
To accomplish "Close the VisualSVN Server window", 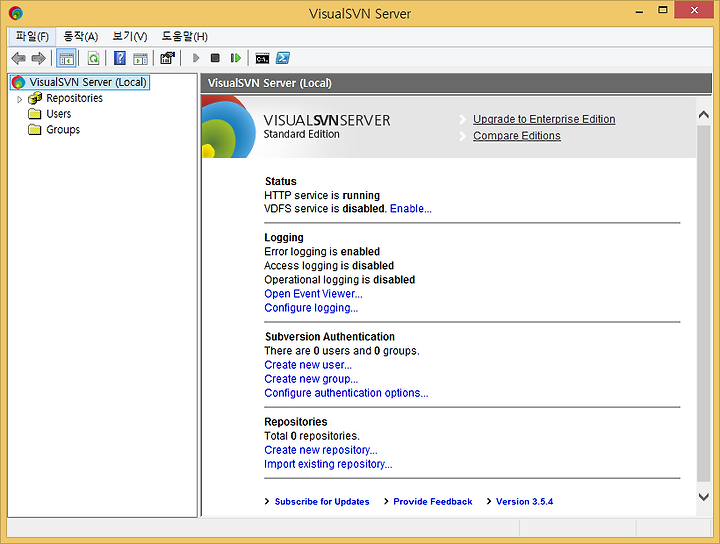I will click(x=694, y=10).
